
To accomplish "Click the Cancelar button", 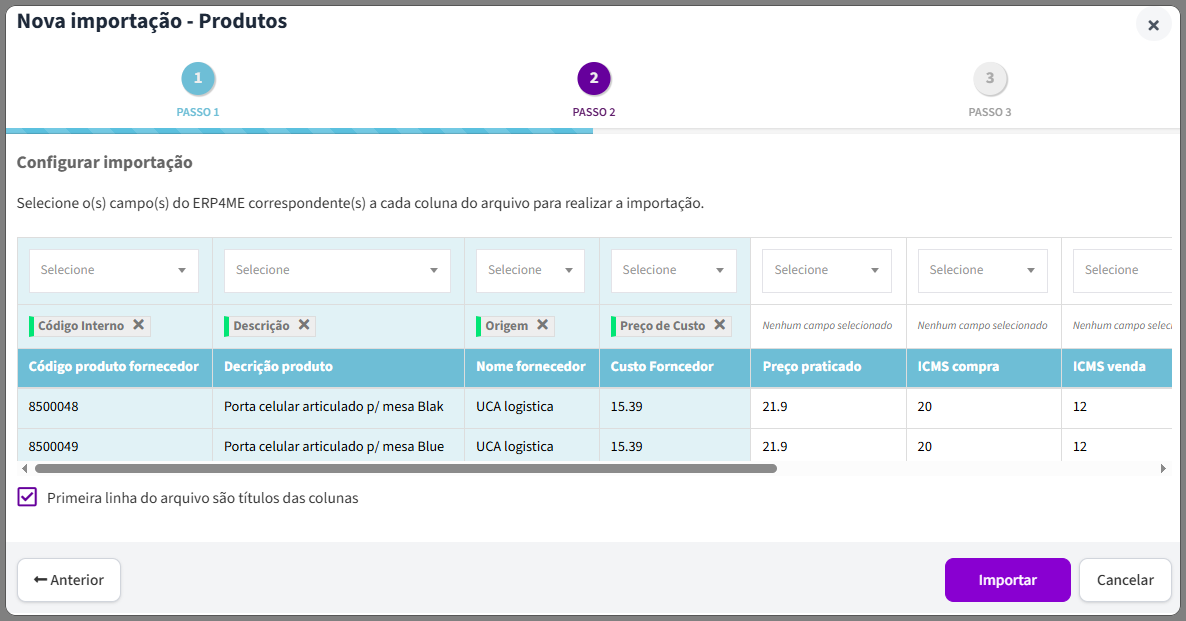I will [1125, 579].
